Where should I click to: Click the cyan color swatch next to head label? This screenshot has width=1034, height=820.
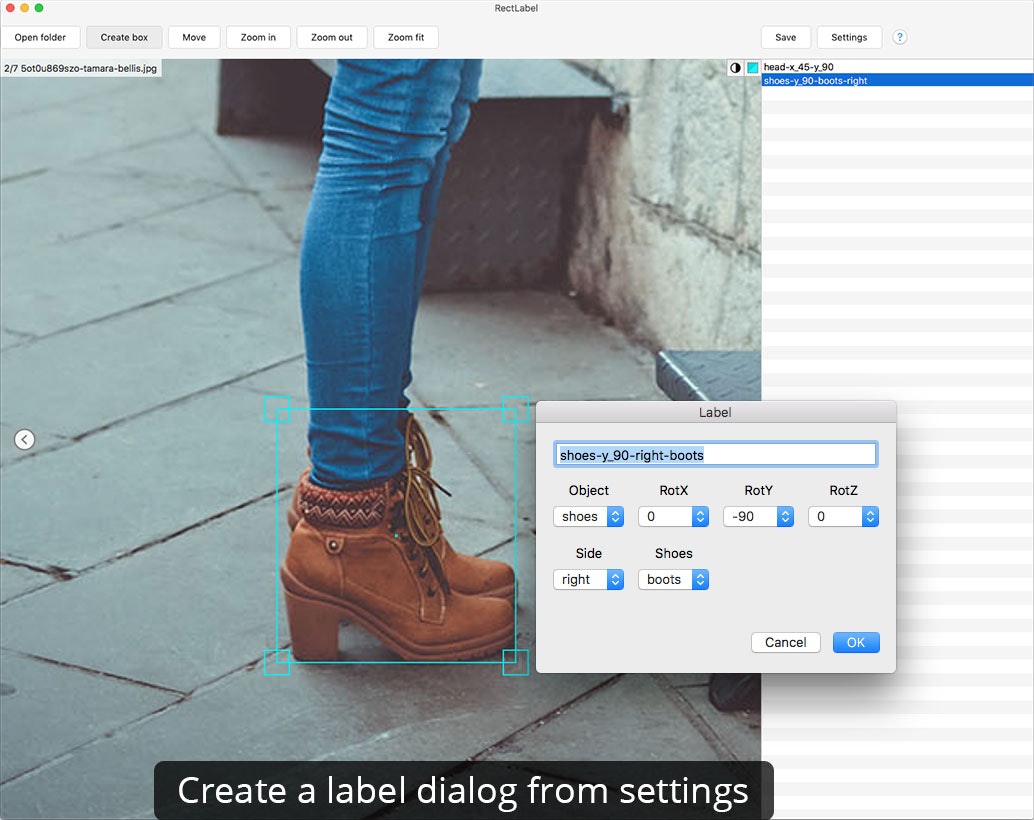tap(753, 68)
